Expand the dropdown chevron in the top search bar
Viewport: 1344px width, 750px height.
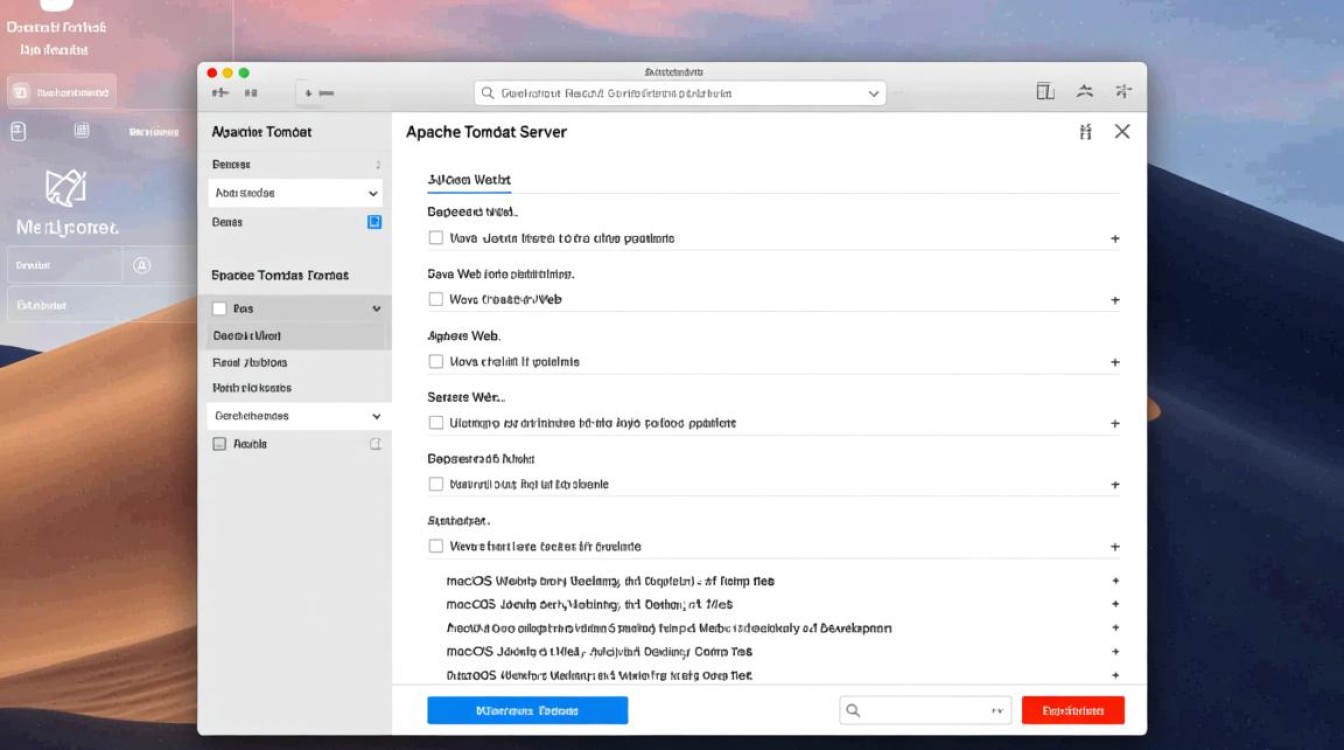pos(873,93)
